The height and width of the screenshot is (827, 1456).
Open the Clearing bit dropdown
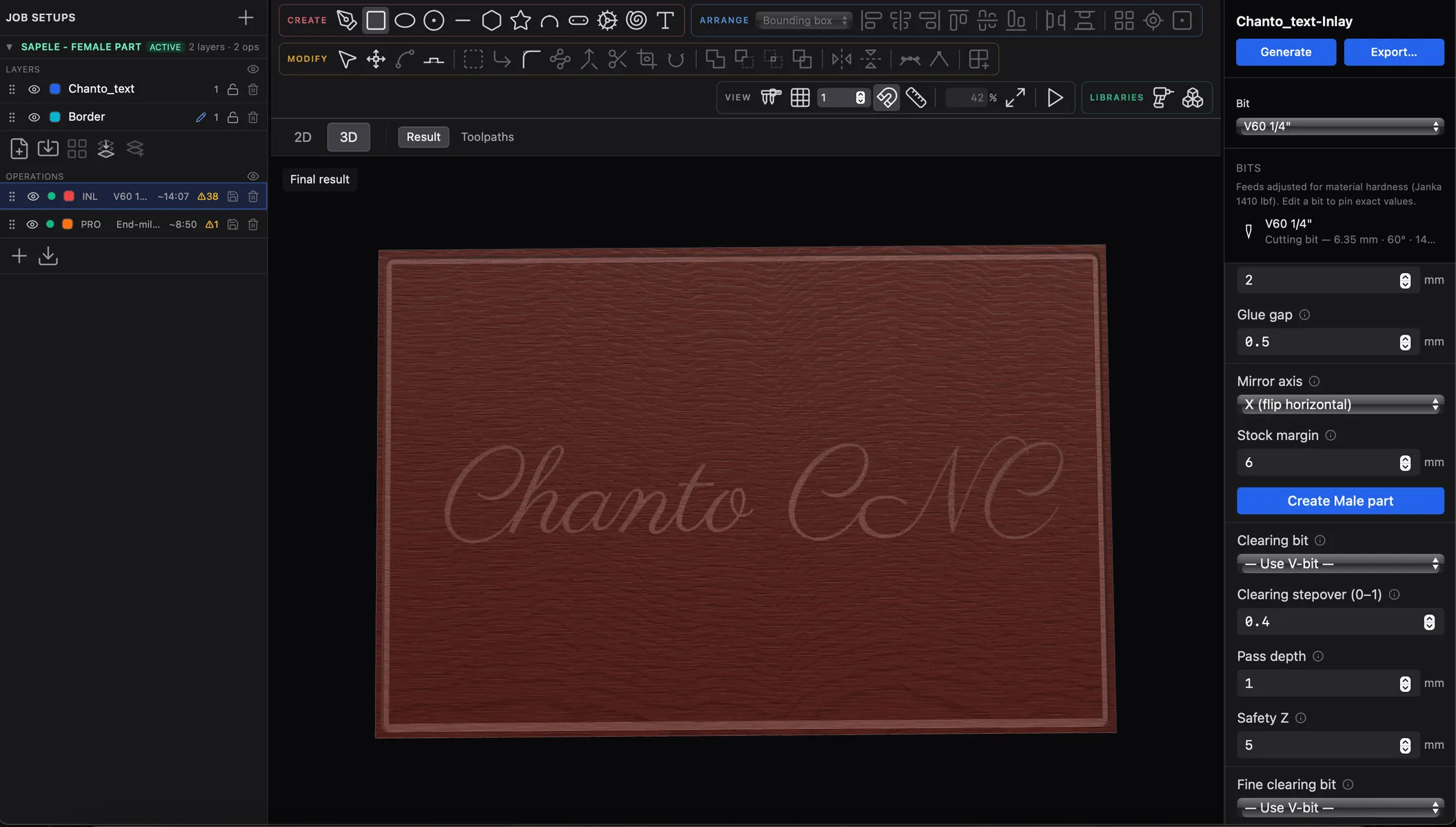coord(1339,564)
